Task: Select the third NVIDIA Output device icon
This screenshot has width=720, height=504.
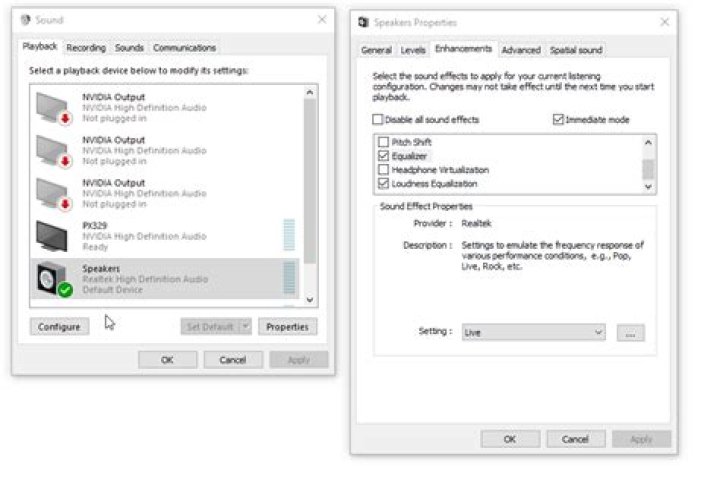Action: point(53,194)
